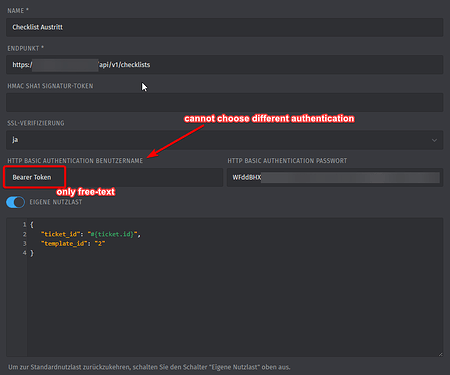Click the HMAC SHA1 SIGNATUR-TOKEN label
The width and height of the screenshot is (450, 375).
coord(50,86)
